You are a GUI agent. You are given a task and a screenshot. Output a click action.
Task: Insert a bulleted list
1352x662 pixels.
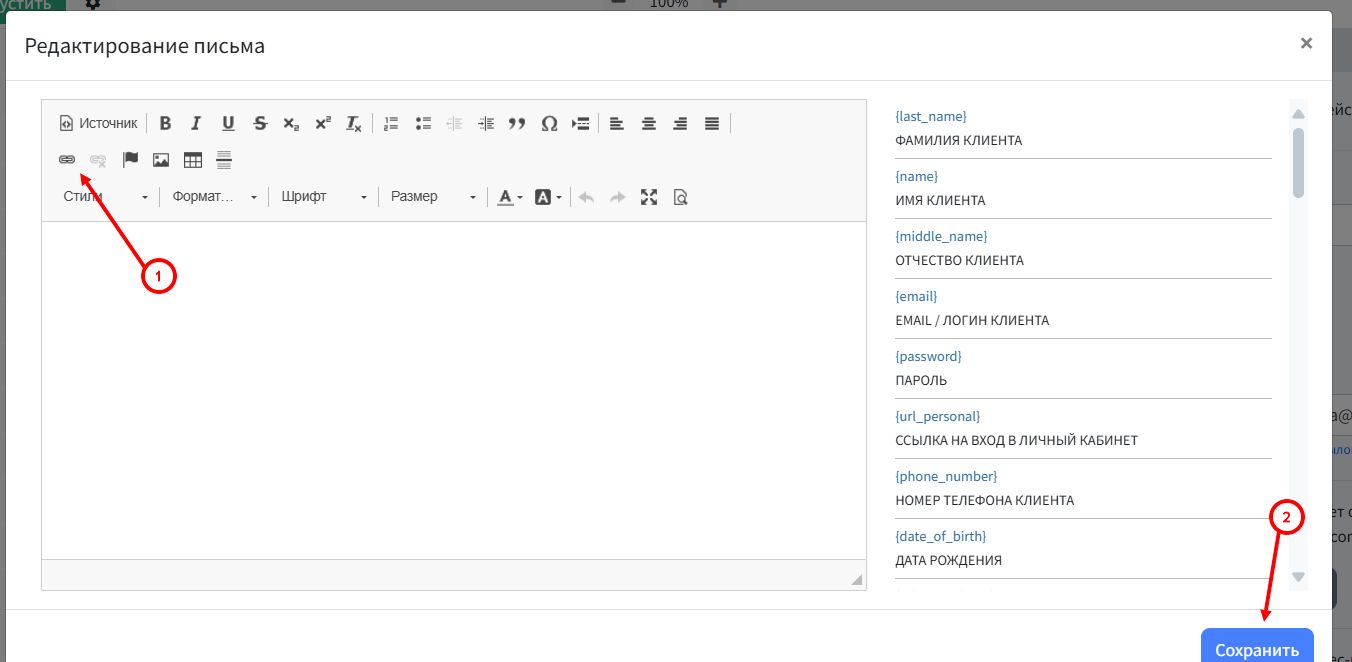point(423,123)
